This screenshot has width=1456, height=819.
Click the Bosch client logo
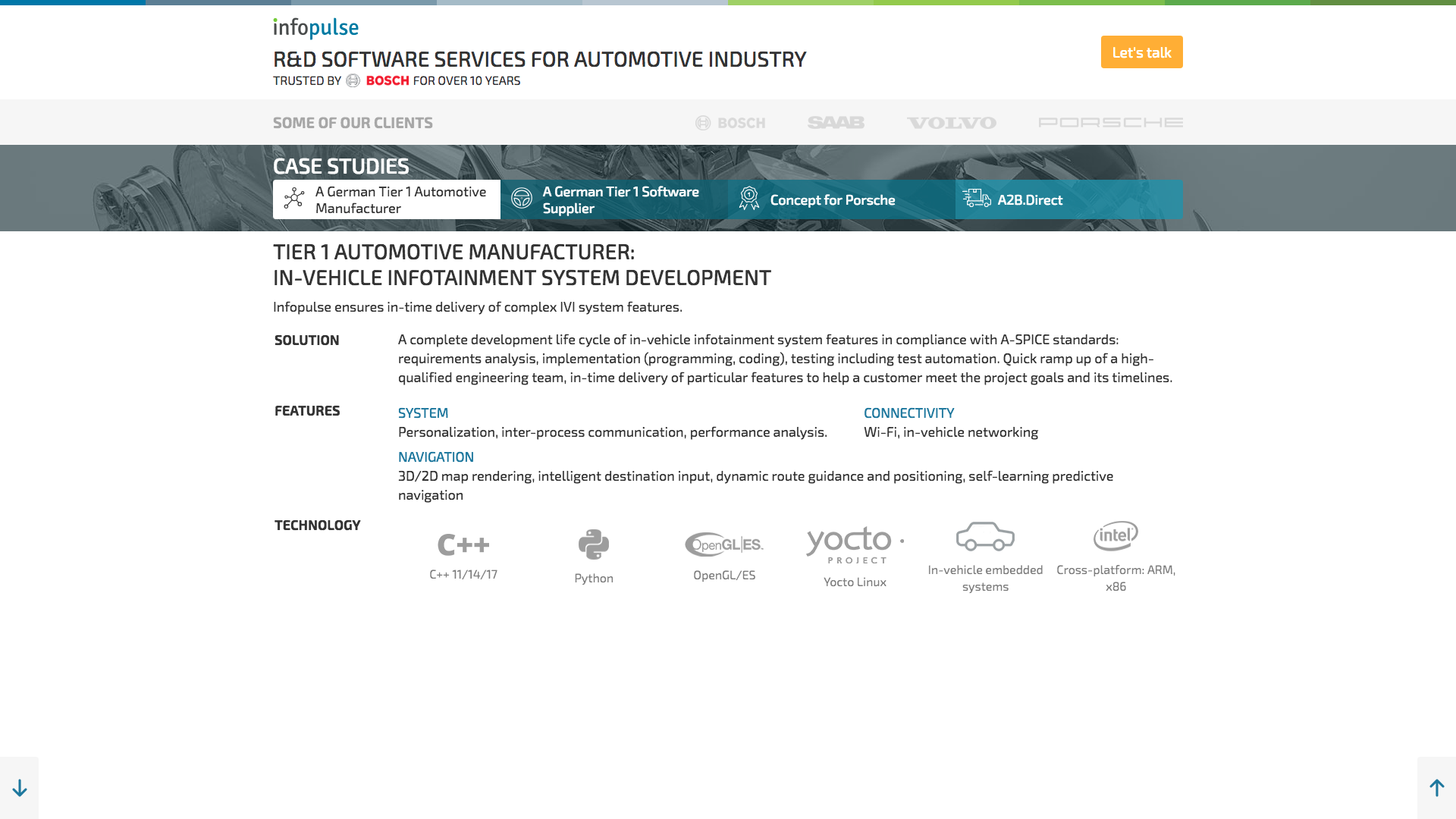730,123
